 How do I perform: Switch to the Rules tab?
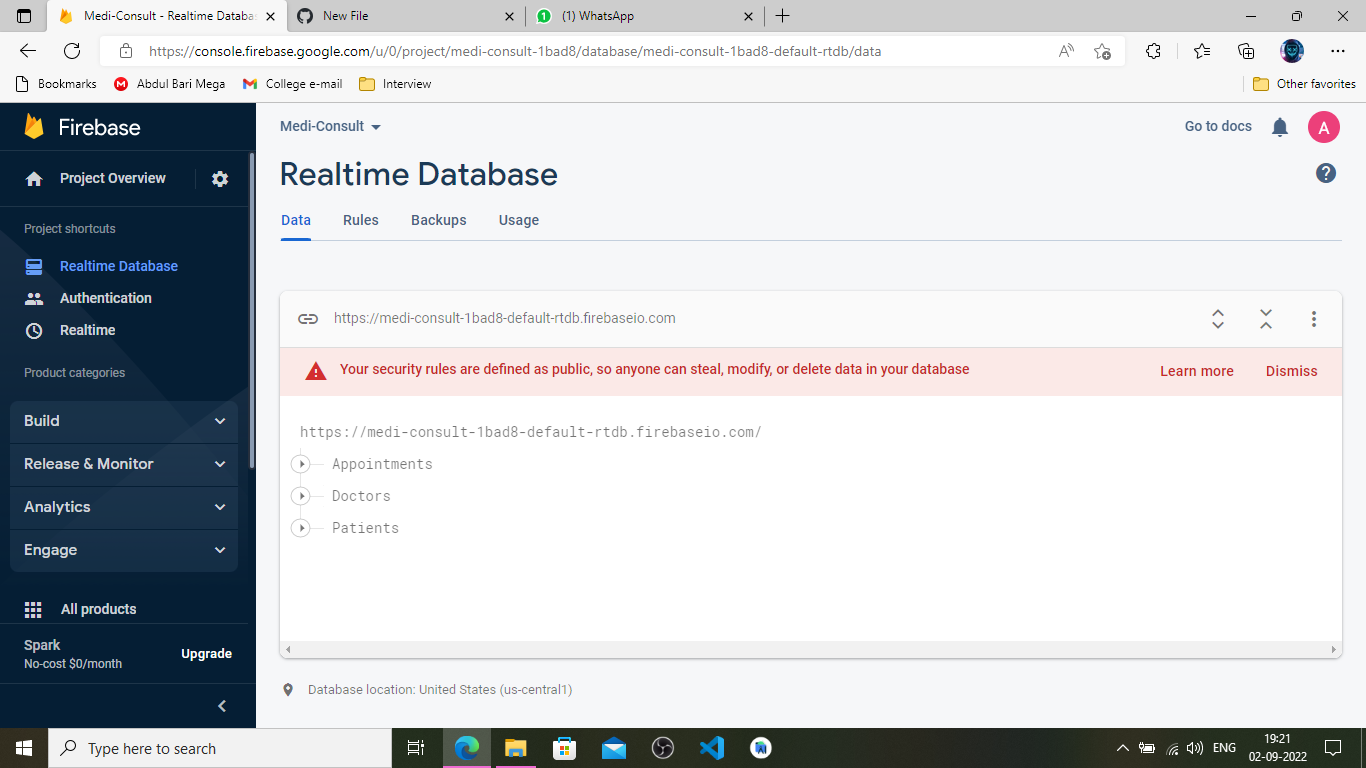click(x=360, y=220)
